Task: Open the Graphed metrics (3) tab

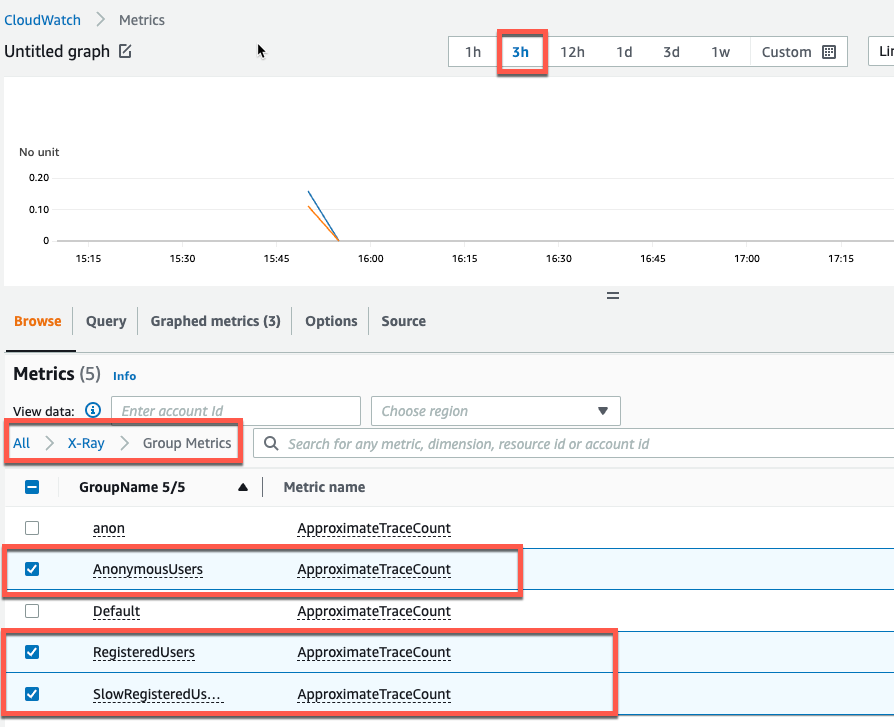Action: click(x=216, y=321)
